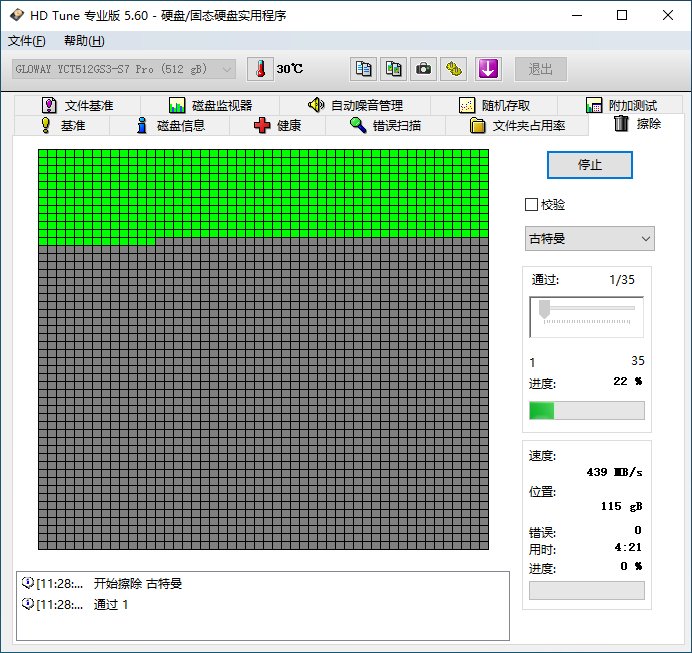Open the GLOWAY drive selection dropdown

(124, 69)
